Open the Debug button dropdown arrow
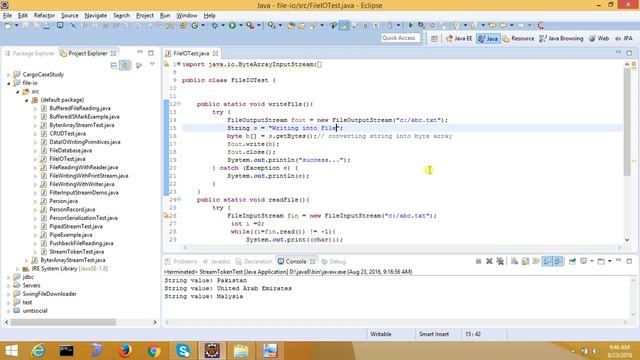640x360 pixels. pyautogui.click(x=223, y=25)
